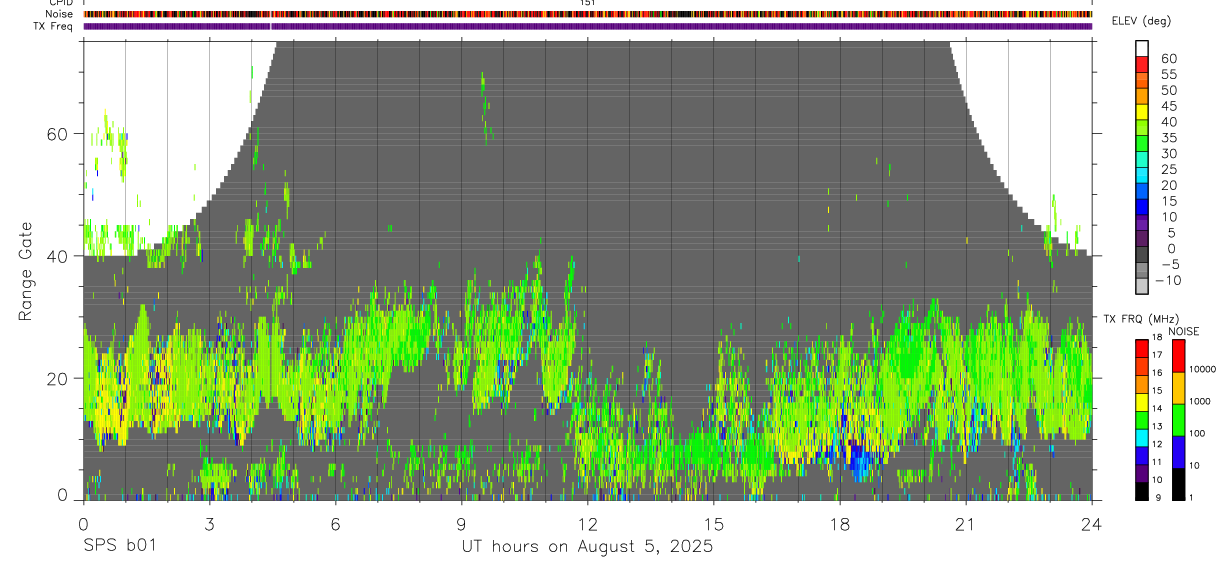Click the '18' tick on the UT hours axis
The height and width of the screenshot is (567, 1228).
click(x=840, y=523)
